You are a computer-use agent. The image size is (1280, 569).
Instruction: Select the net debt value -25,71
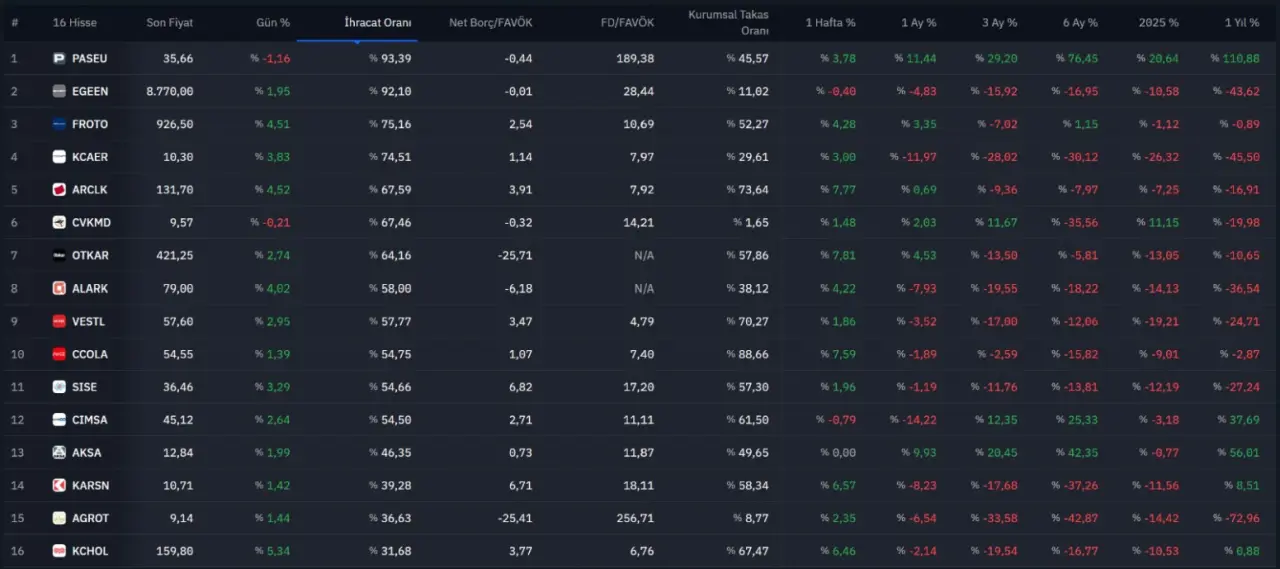click(515, 256)
